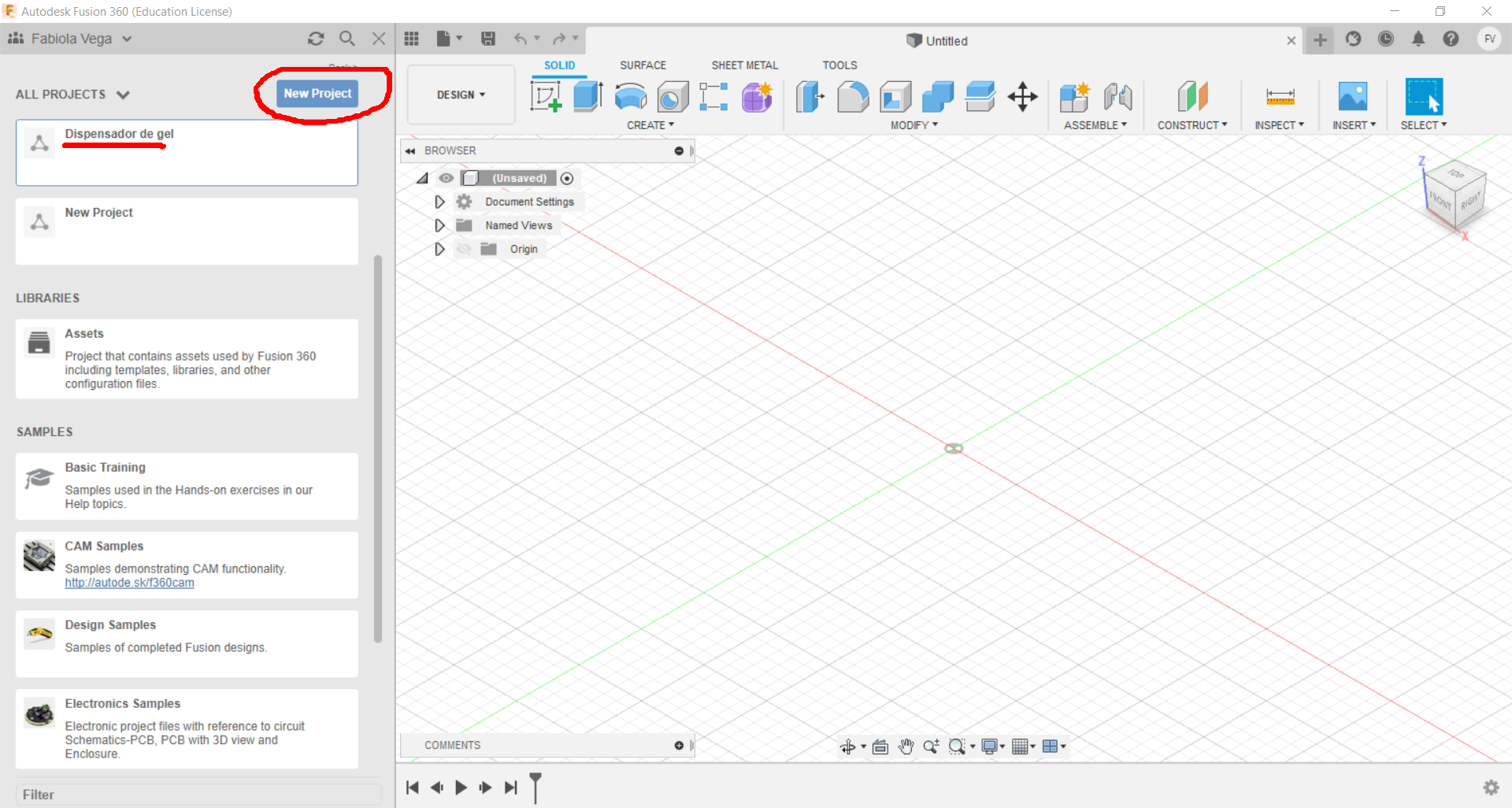Click the New Project button
This screenshot has height=808, width=1512.
pos(317,93)
